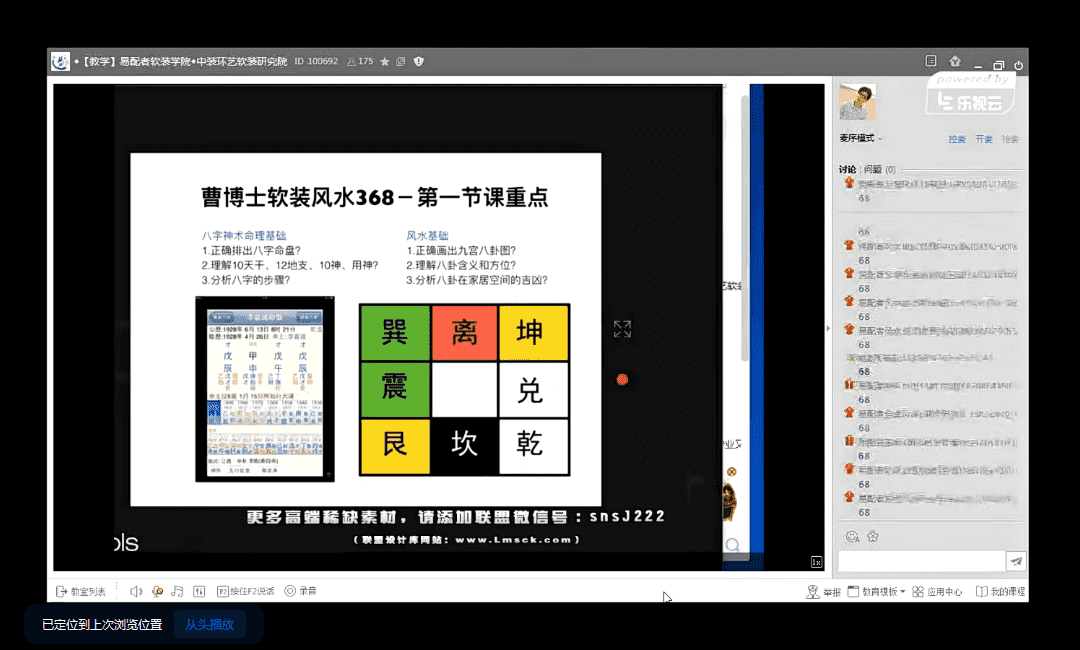The width and height of the screenshot is (1080, 650).
Task: Collapse the right chat panel arrow
Action: coord(827,328)
